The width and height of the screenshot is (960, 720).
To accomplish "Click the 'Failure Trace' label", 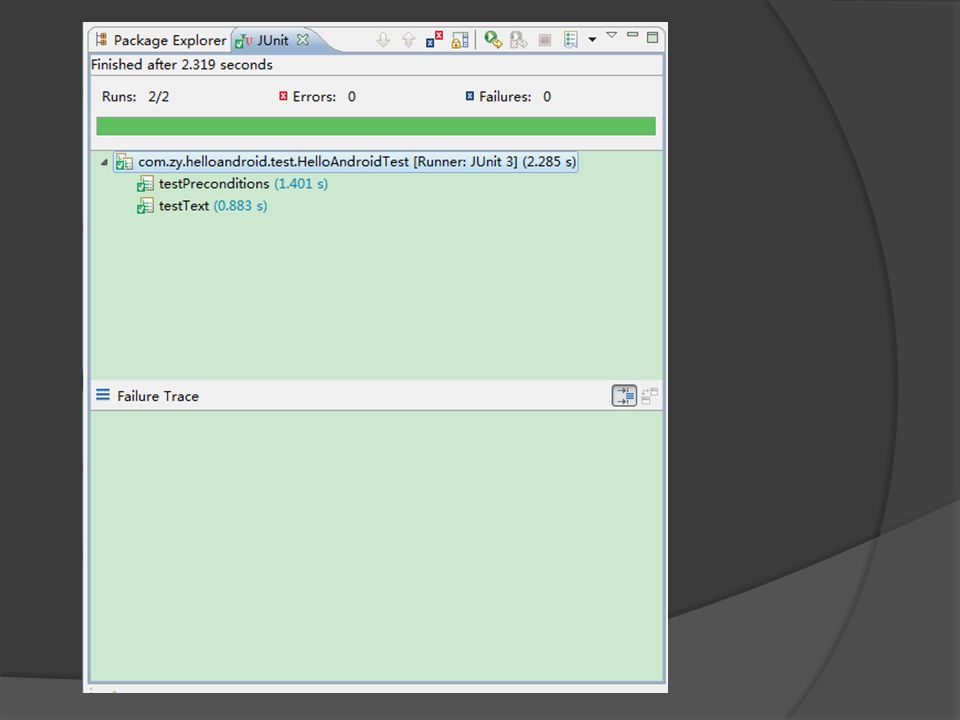I will click(158, 396).
